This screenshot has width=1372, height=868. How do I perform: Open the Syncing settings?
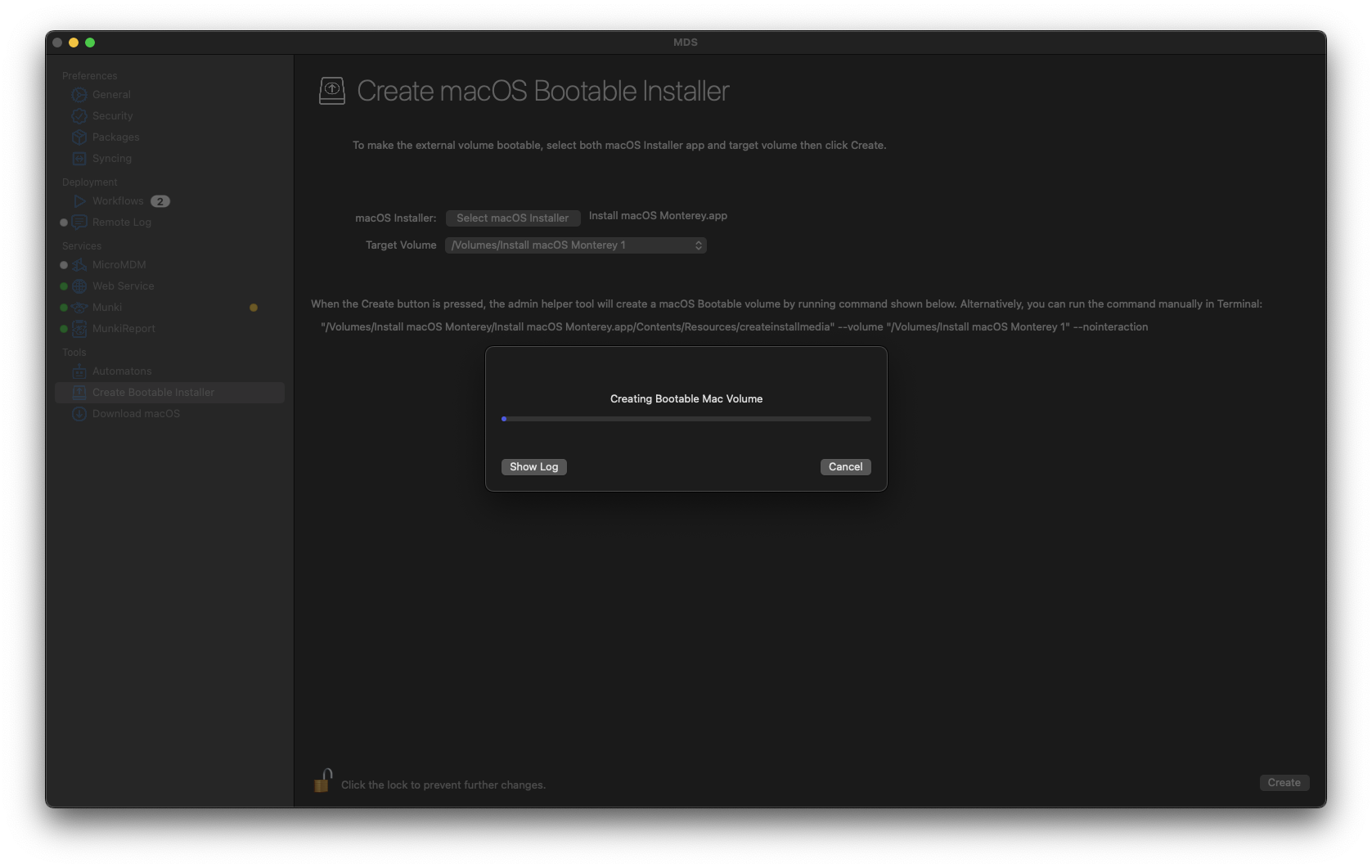tap(111, 159)
